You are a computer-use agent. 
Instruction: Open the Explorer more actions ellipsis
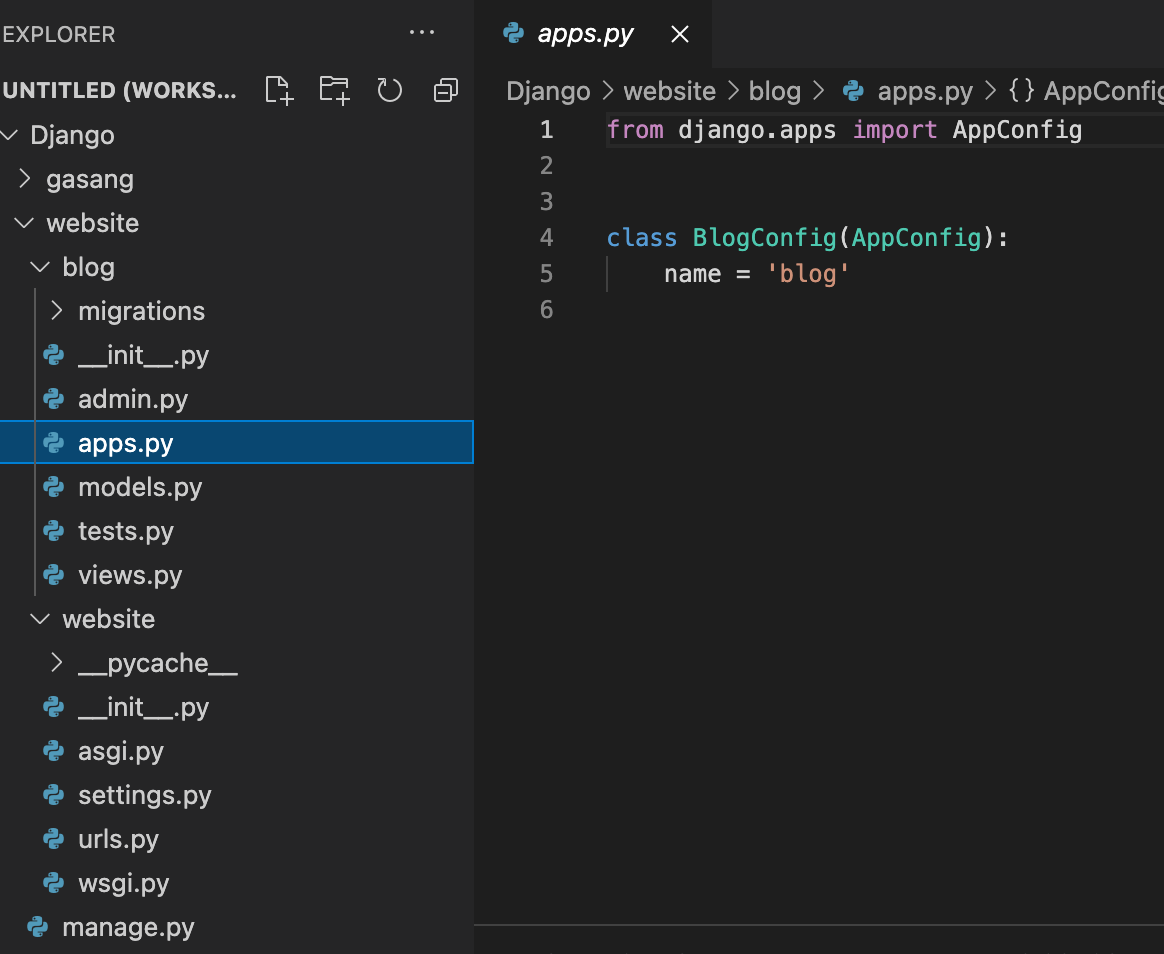[x=422, y=33]
